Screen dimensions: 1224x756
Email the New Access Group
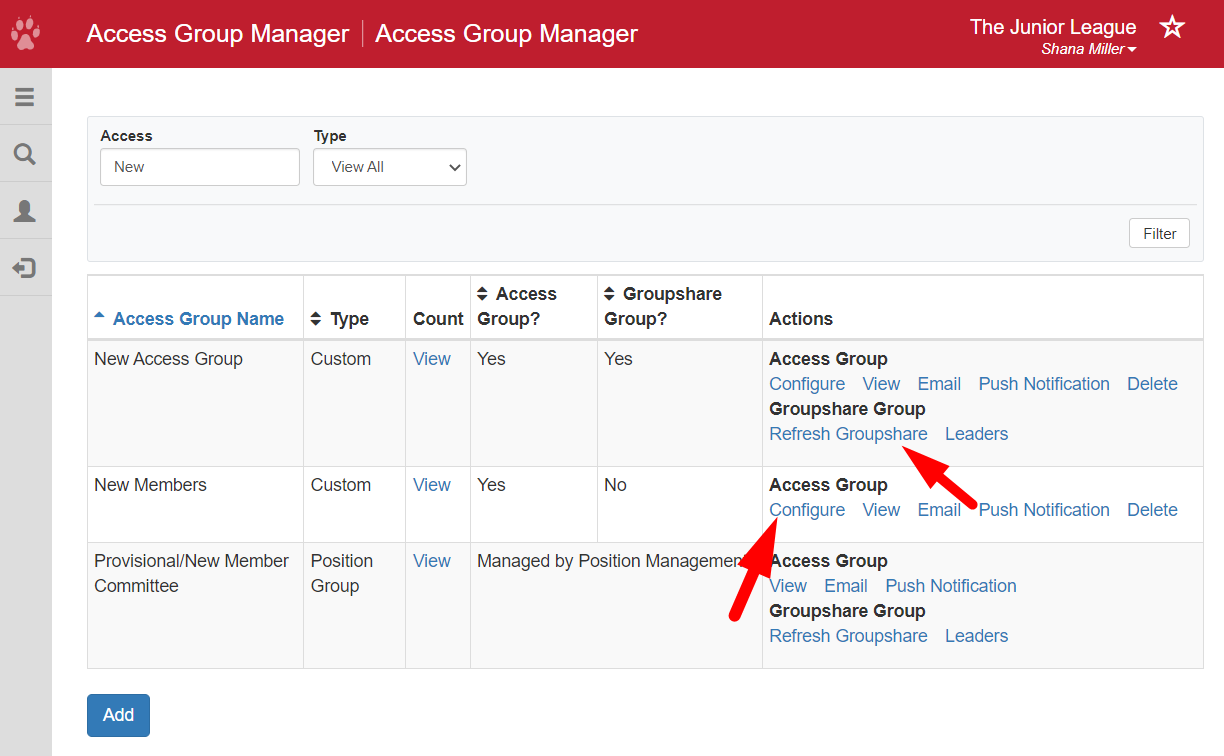[939, 384]
